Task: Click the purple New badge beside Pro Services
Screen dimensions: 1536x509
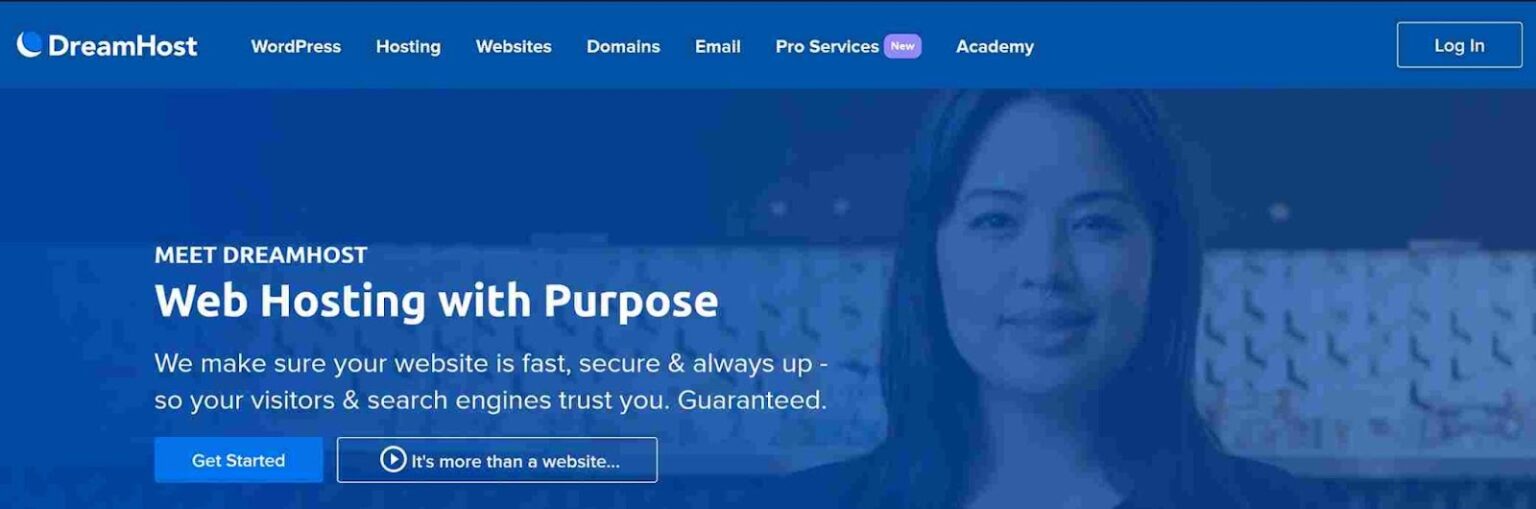Action: point(902,46)
